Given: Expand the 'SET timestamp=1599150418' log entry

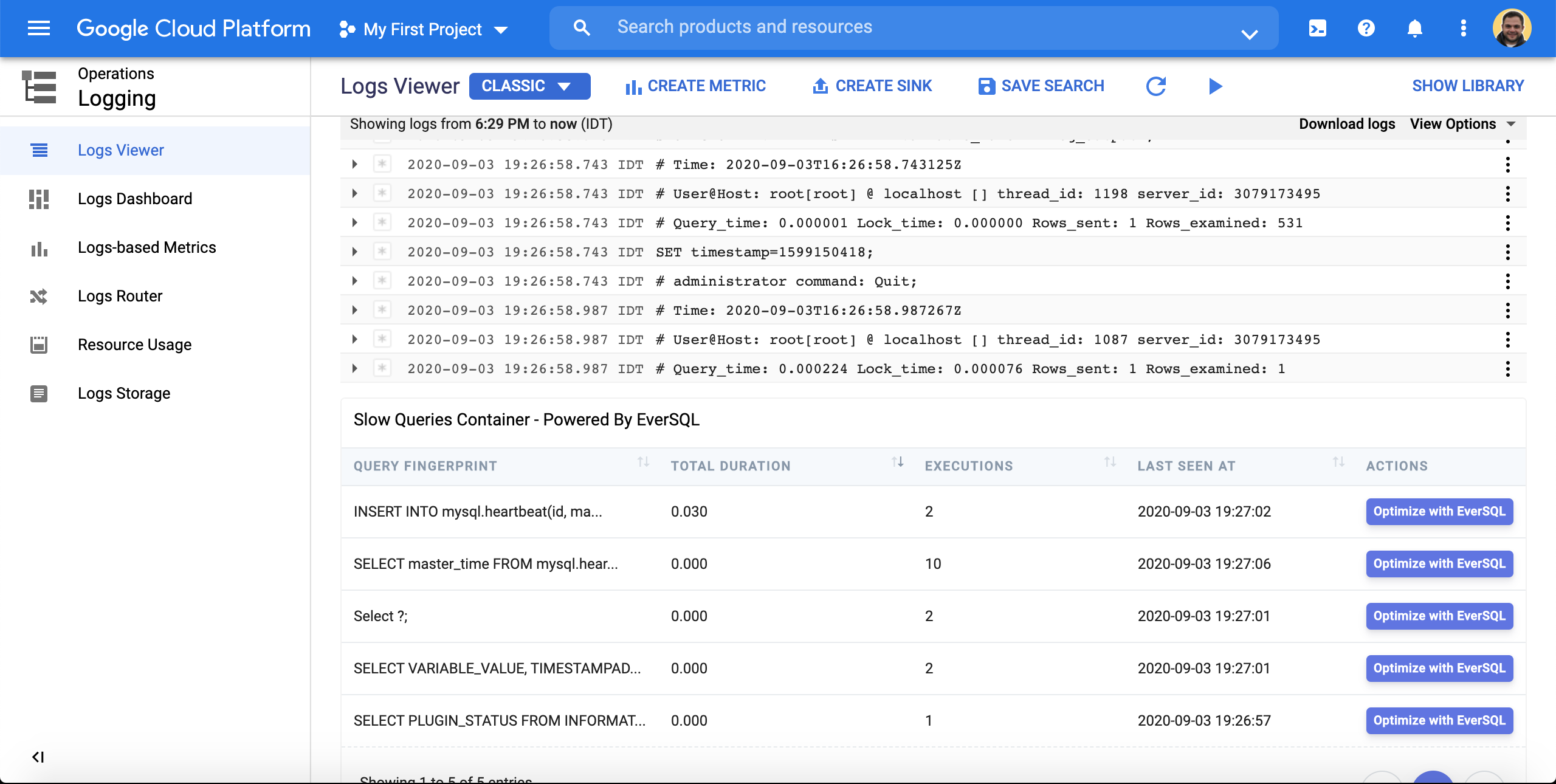Looking at the screenshot, I should (354, 252).
